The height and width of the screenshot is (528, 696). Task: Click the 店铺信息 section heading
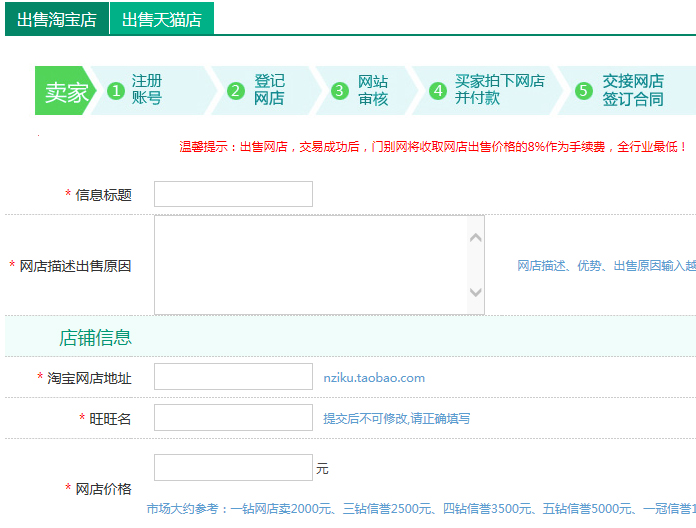(95, 338)
